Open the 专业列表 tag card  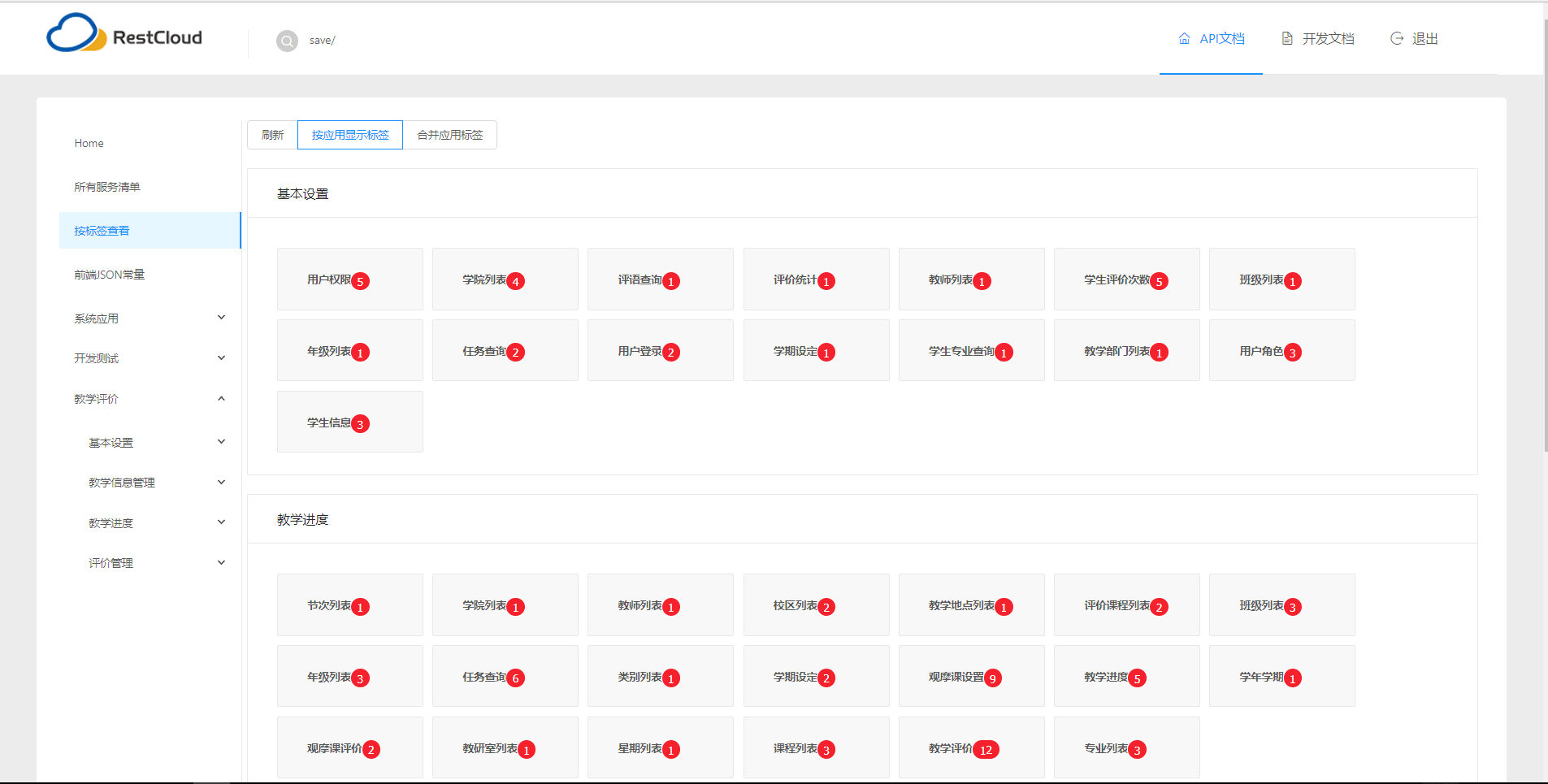pyautogui.click(x=1127, y=748)
